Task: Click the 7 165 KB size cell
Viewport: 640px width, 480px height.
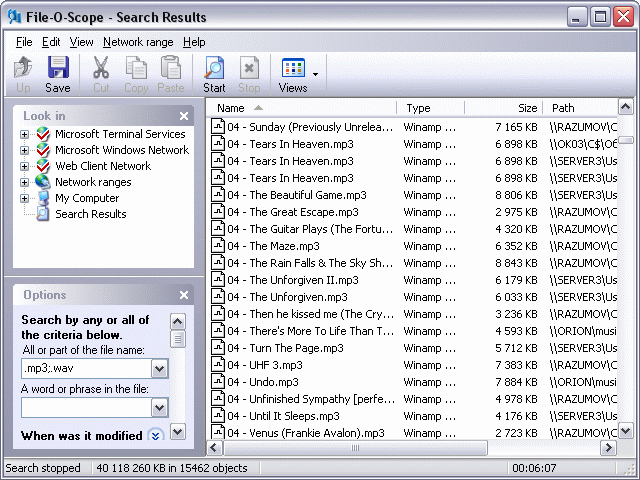Action: (x=516, y=127)
